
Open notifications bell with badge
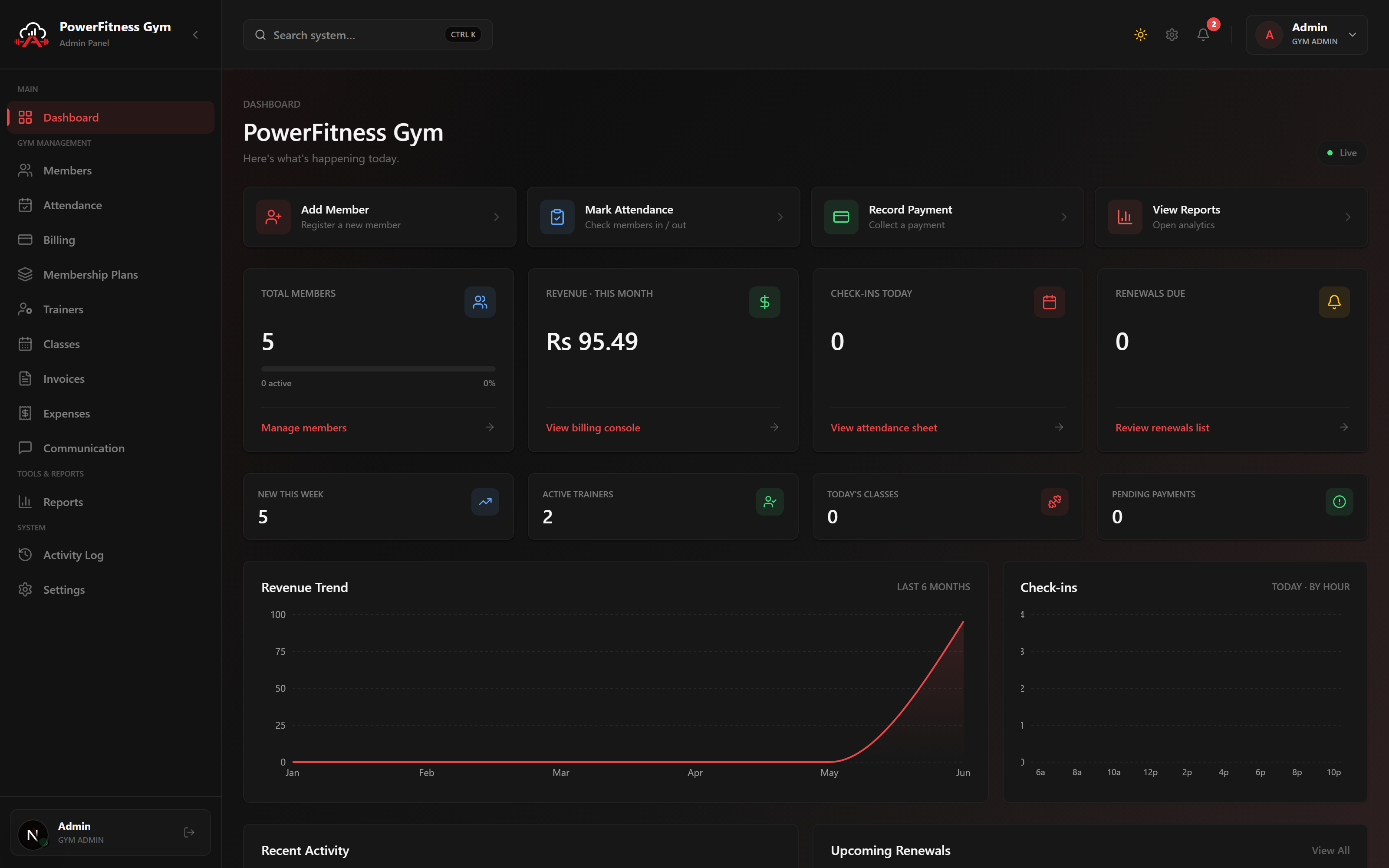[x=1204, y=34]
